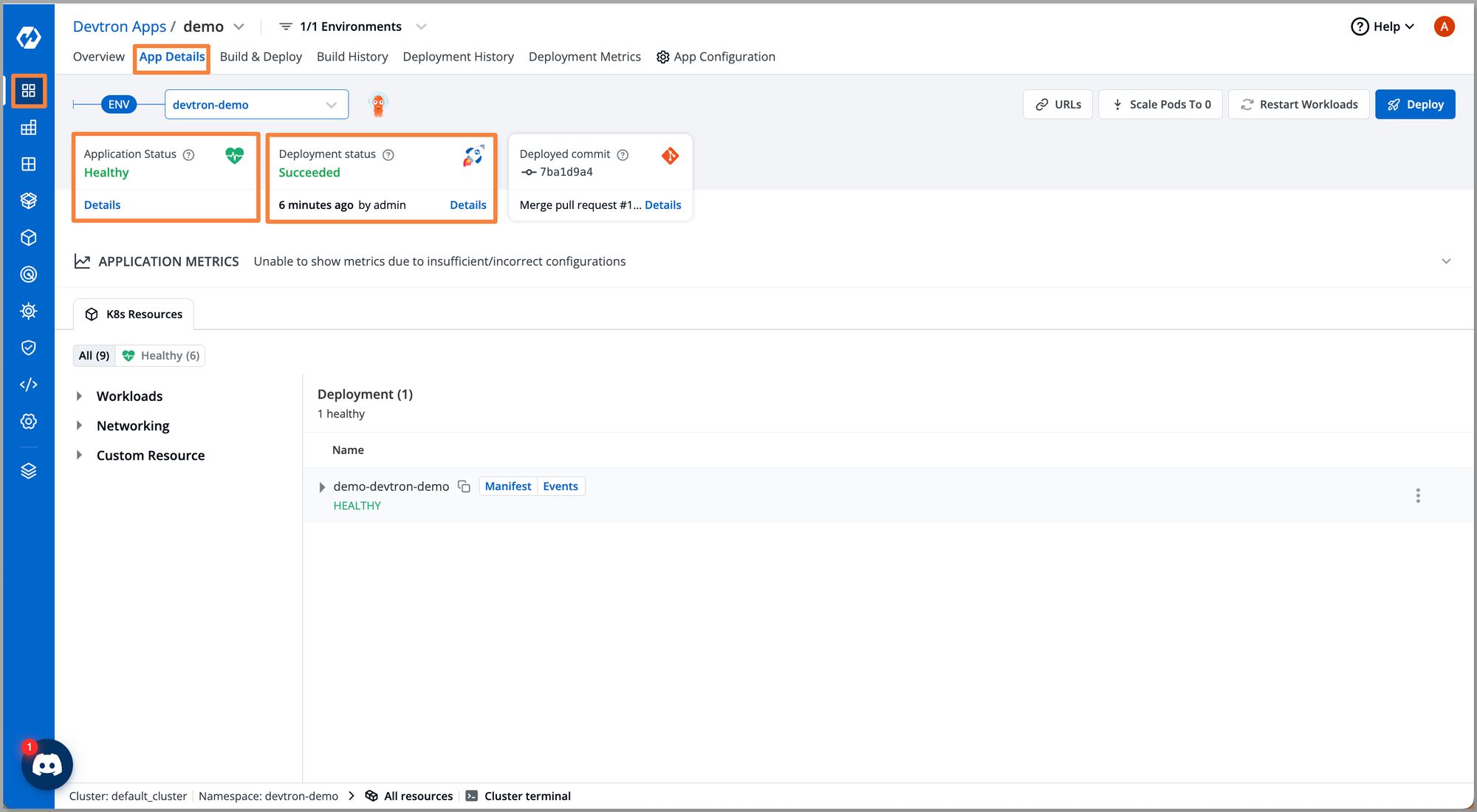The image size is (1477, 812).
Task: Expand the Application Metrics section chevron
Action: [x=1446, y=261]
